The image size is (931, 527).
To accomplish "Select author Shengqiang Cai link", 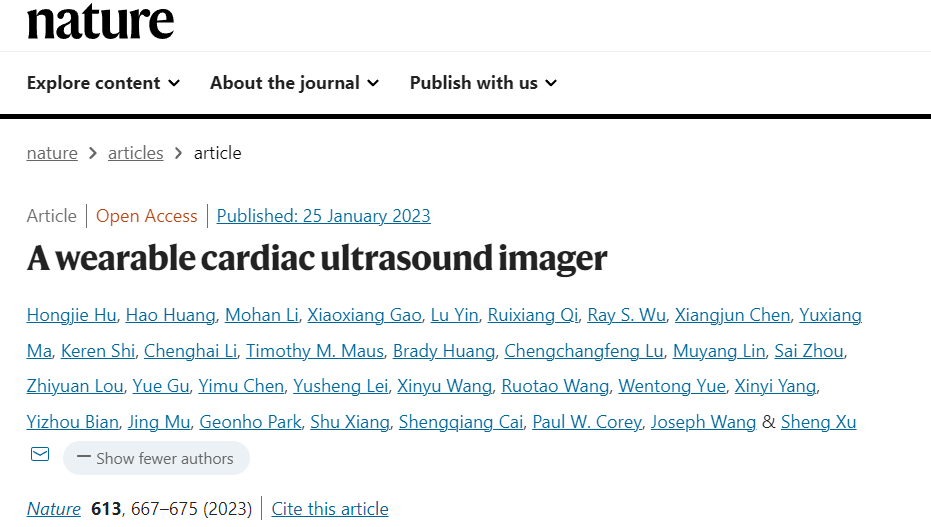I will pyautogui.click(x=461, y=422).
